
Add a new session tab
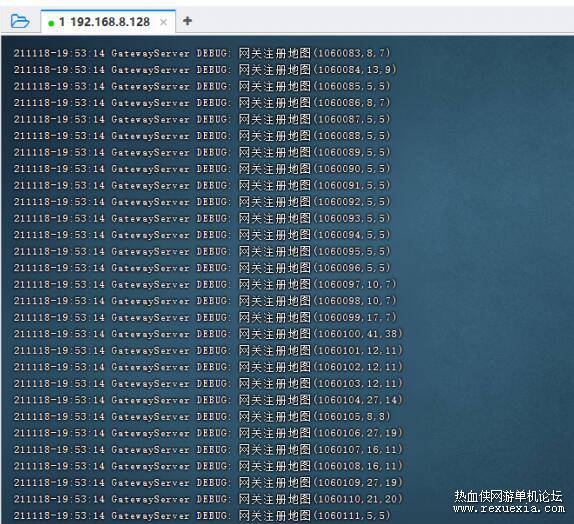tap(187, 21)
